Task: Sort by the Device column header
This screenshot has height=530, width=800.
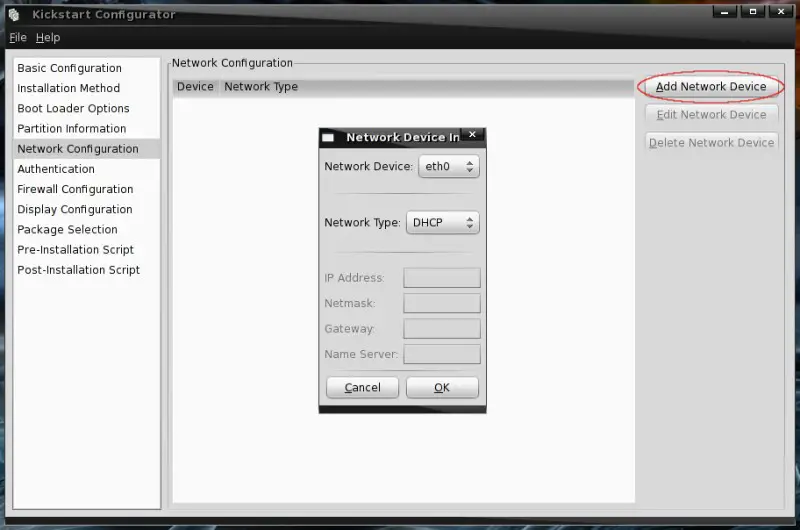Action: pos(195,87)
